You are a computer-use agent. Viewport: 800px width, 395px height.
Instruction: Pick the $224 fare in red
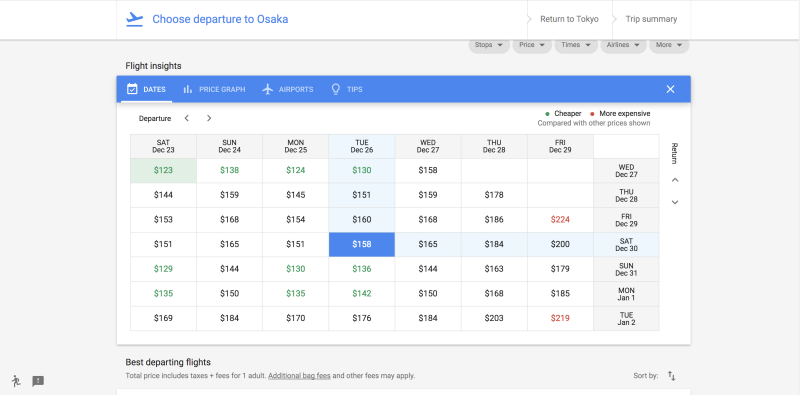(560, 220)
